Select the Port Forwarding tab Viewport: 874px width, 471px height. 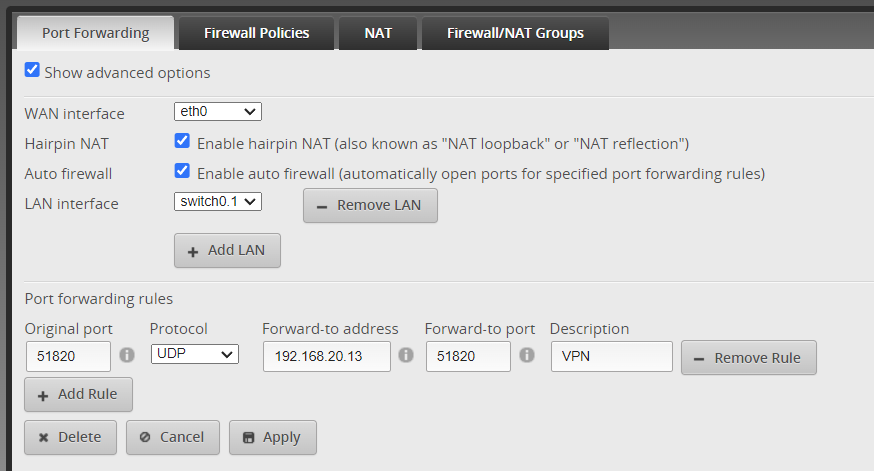pyautogui.click(x=96, y=33)
